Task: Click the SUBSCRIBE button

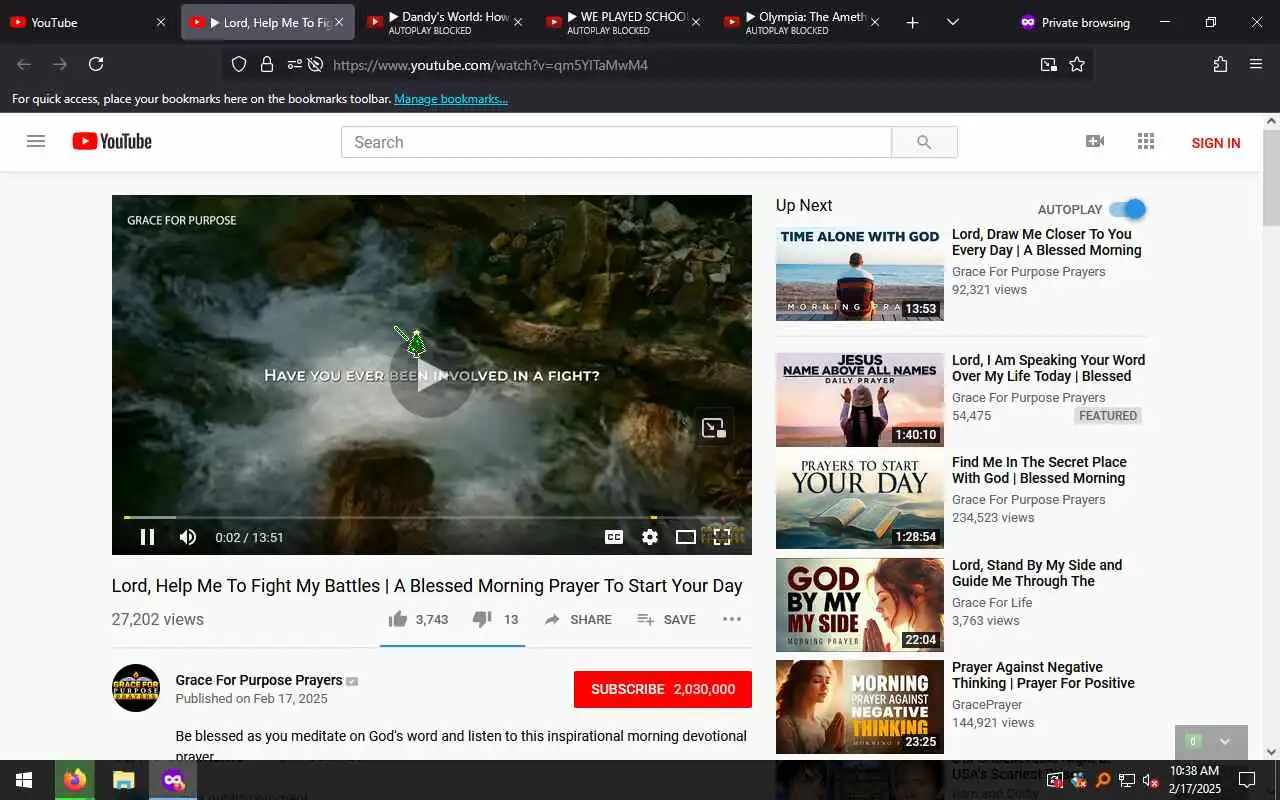Action: tap(663, 689)
